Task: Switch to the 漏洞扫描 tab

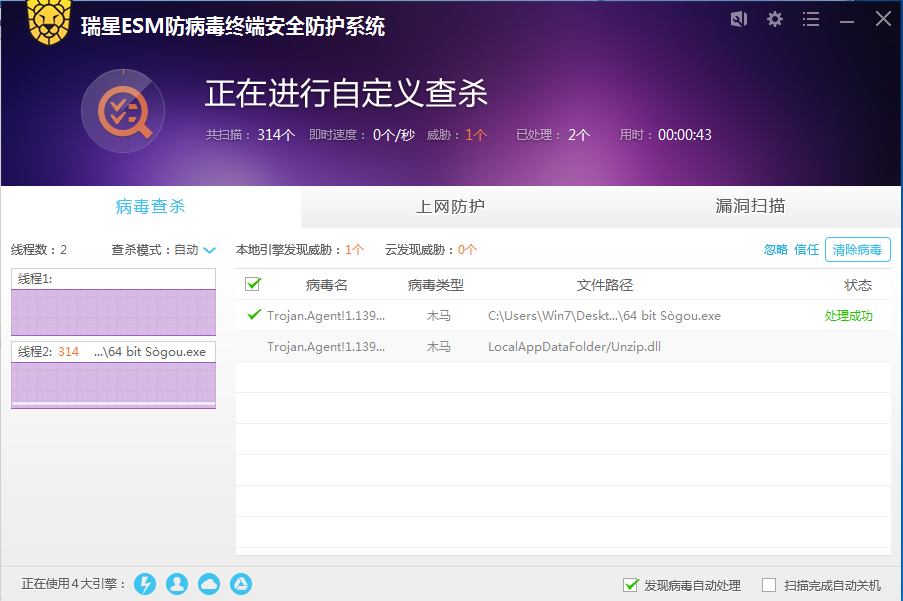Action: [750, 207]
